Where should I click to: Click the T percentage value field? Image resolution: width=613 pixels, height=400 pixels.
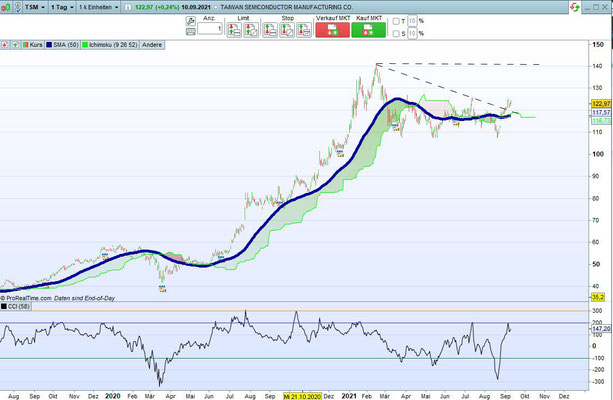click(x=412, y=21)
